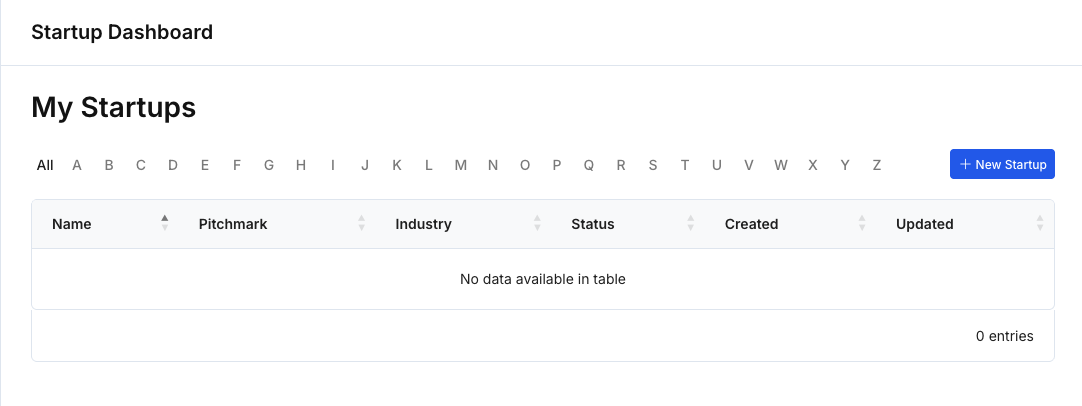Create a new startup with New Startup button

1002,165
